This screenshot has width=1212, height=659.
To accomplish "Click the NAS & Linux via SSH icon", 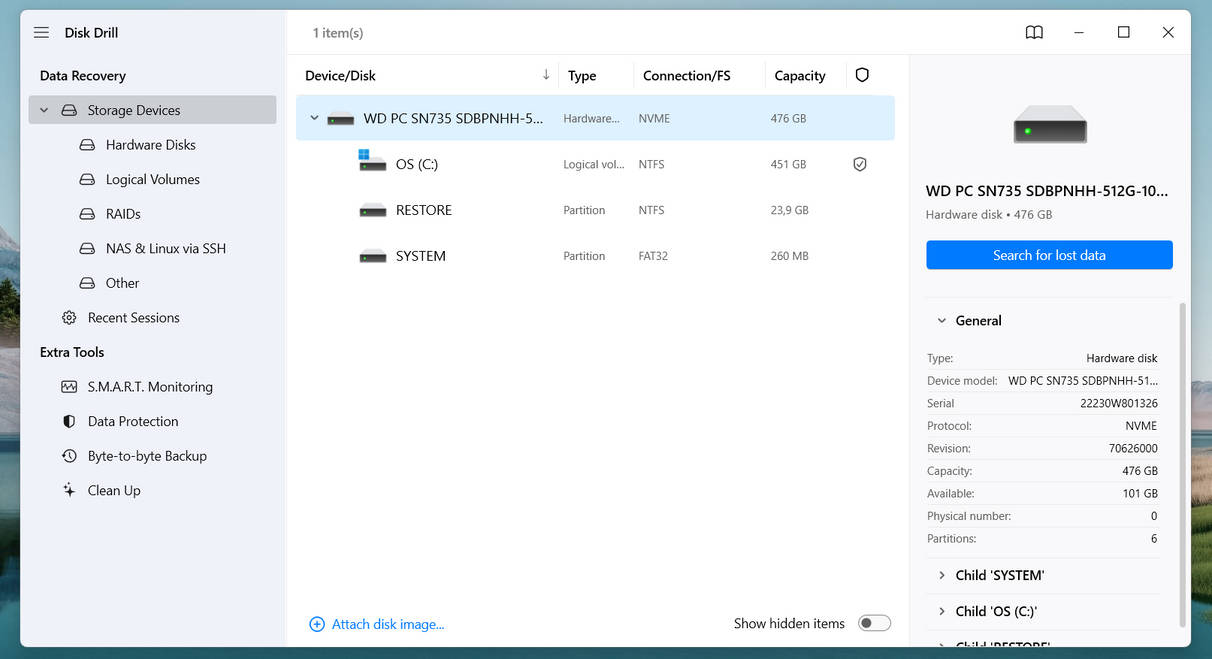I will [x=87, y=249].
